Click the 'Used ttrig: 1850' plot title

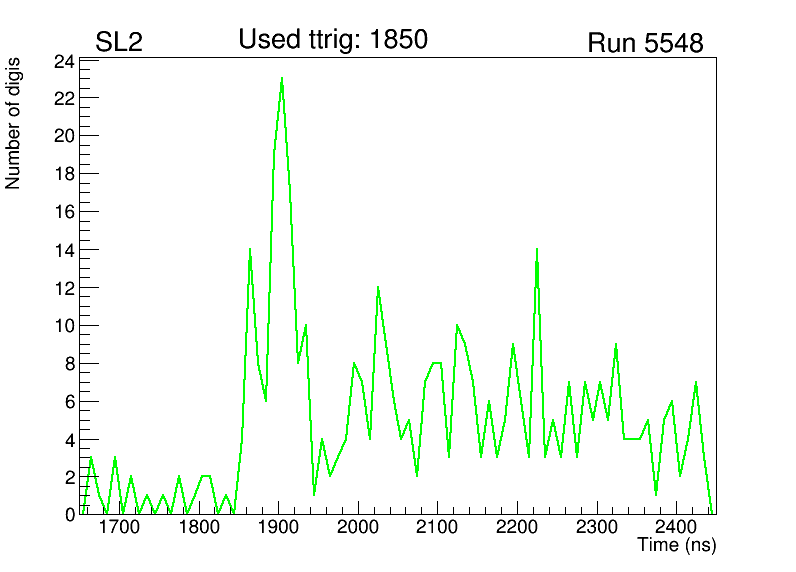pos(333,40)
